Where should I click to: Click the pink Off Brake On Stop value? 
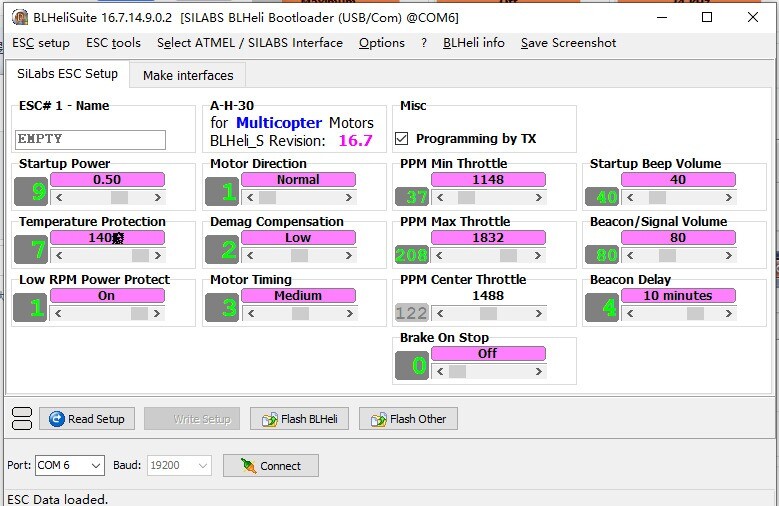point(488,353)
